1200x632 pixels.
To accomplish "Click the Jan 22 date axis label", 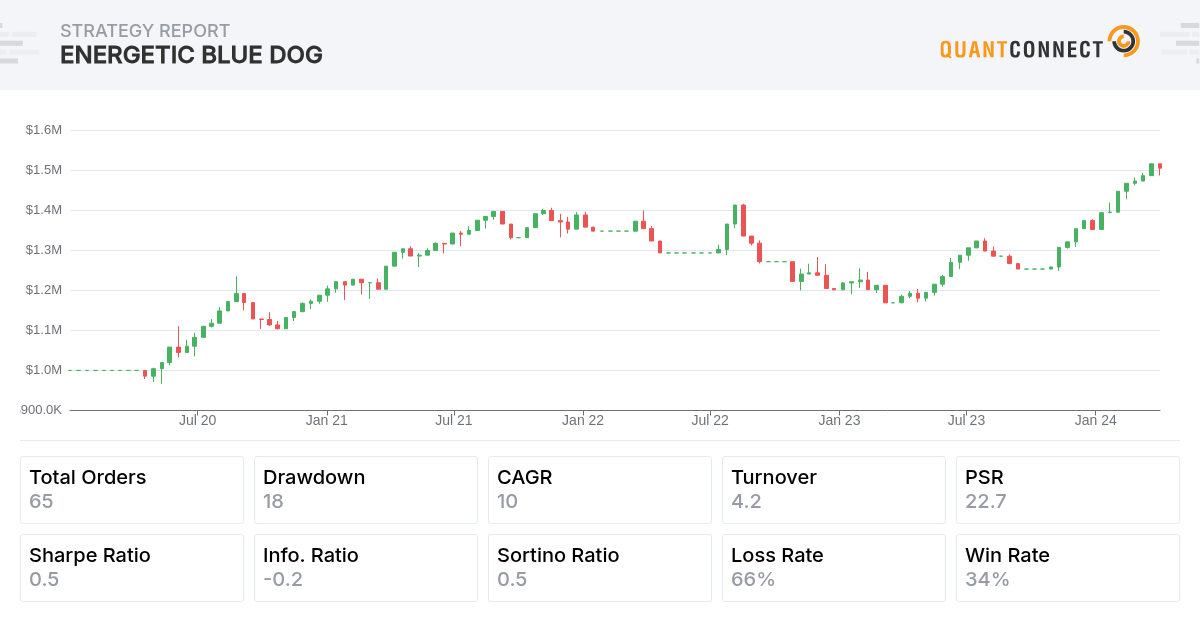I will click(x=583, y=421).
